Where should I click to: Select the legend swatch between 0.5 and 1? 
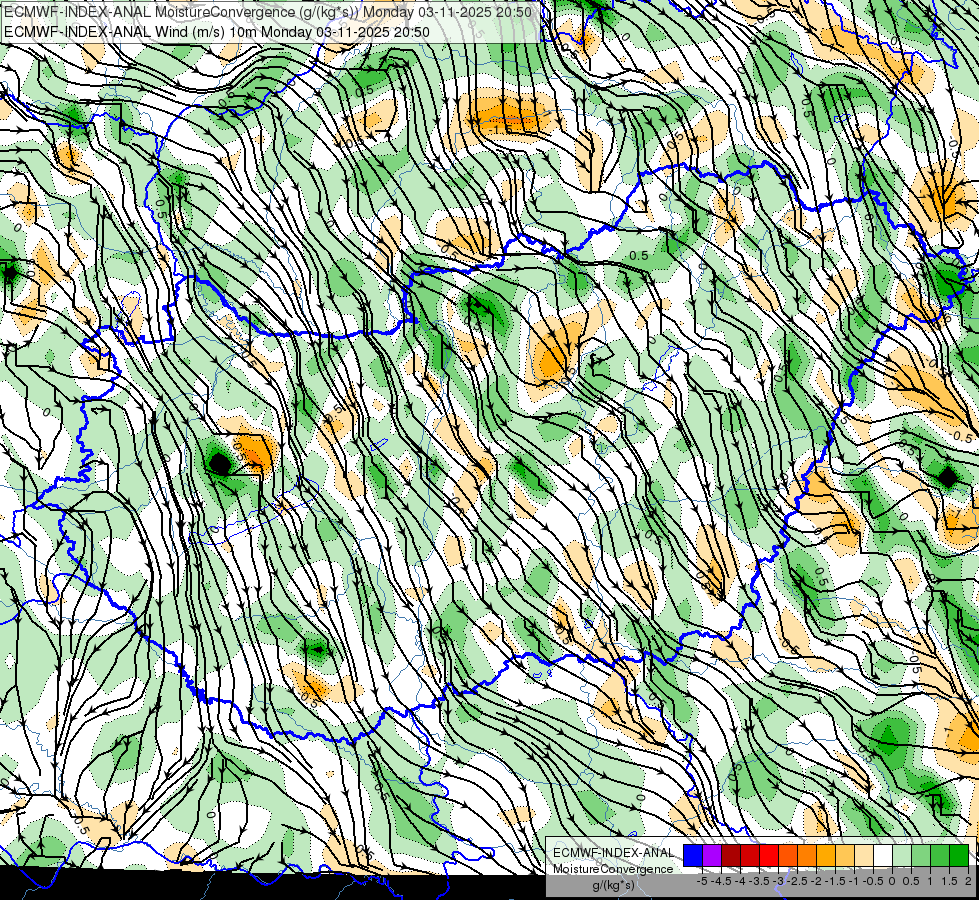921,855
